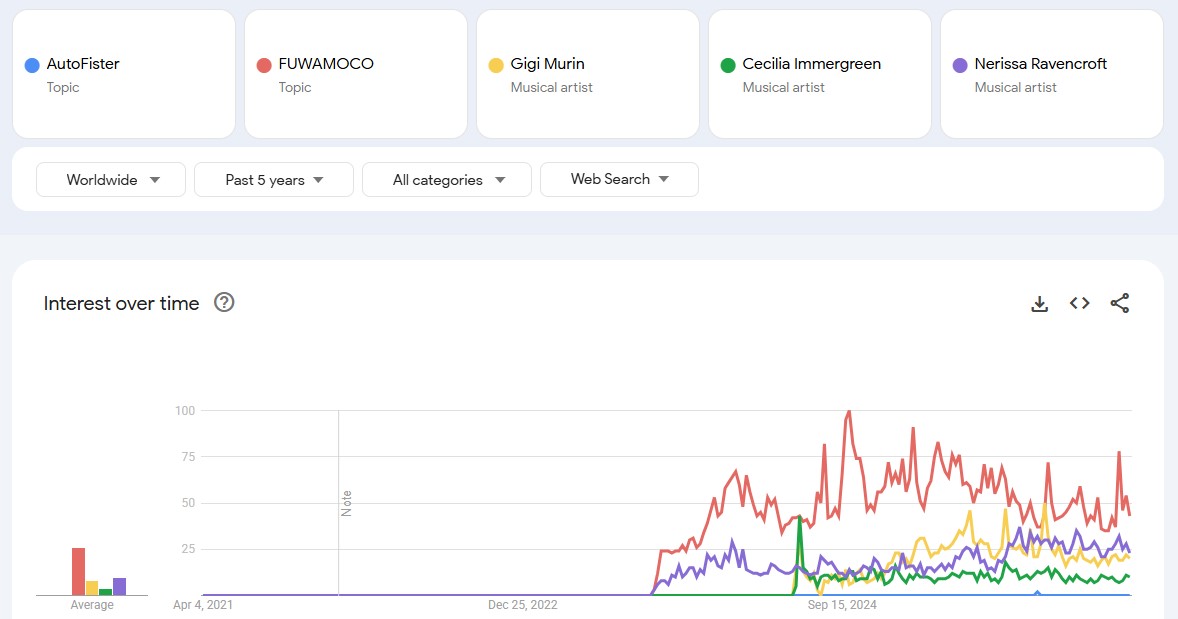Click the green Cecilia Immergreen color dot

[x=728, y=65]
